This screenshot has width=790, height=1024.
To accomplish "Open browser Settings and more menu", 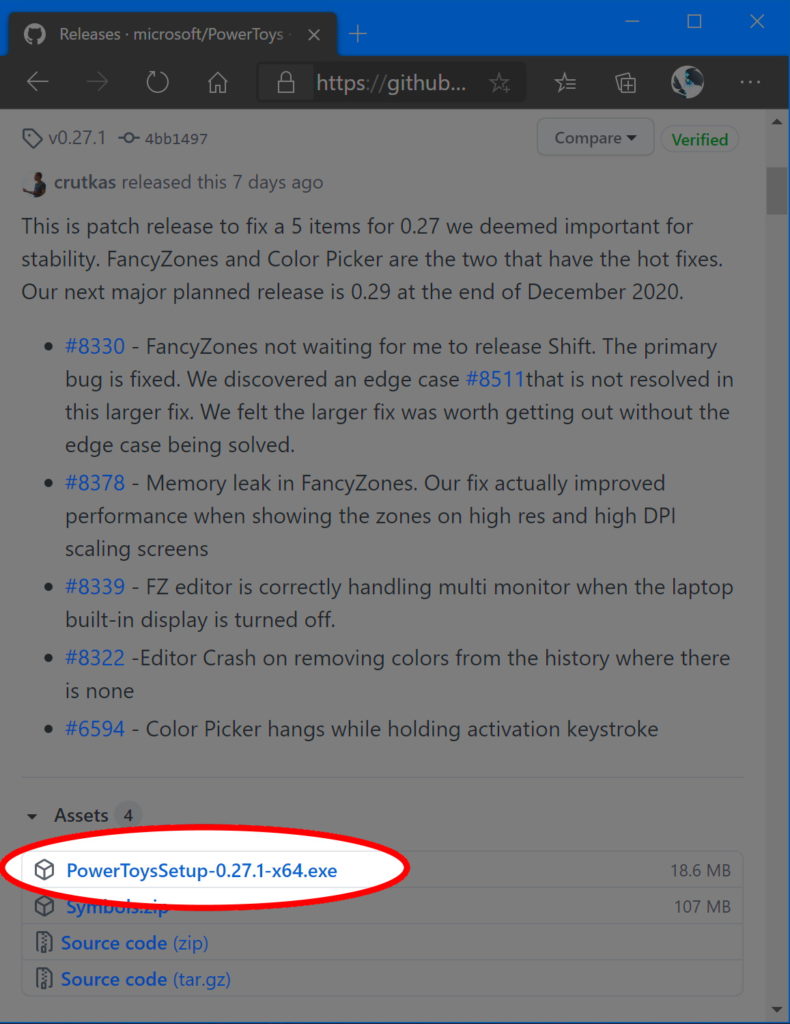I will tap(750, 82).
